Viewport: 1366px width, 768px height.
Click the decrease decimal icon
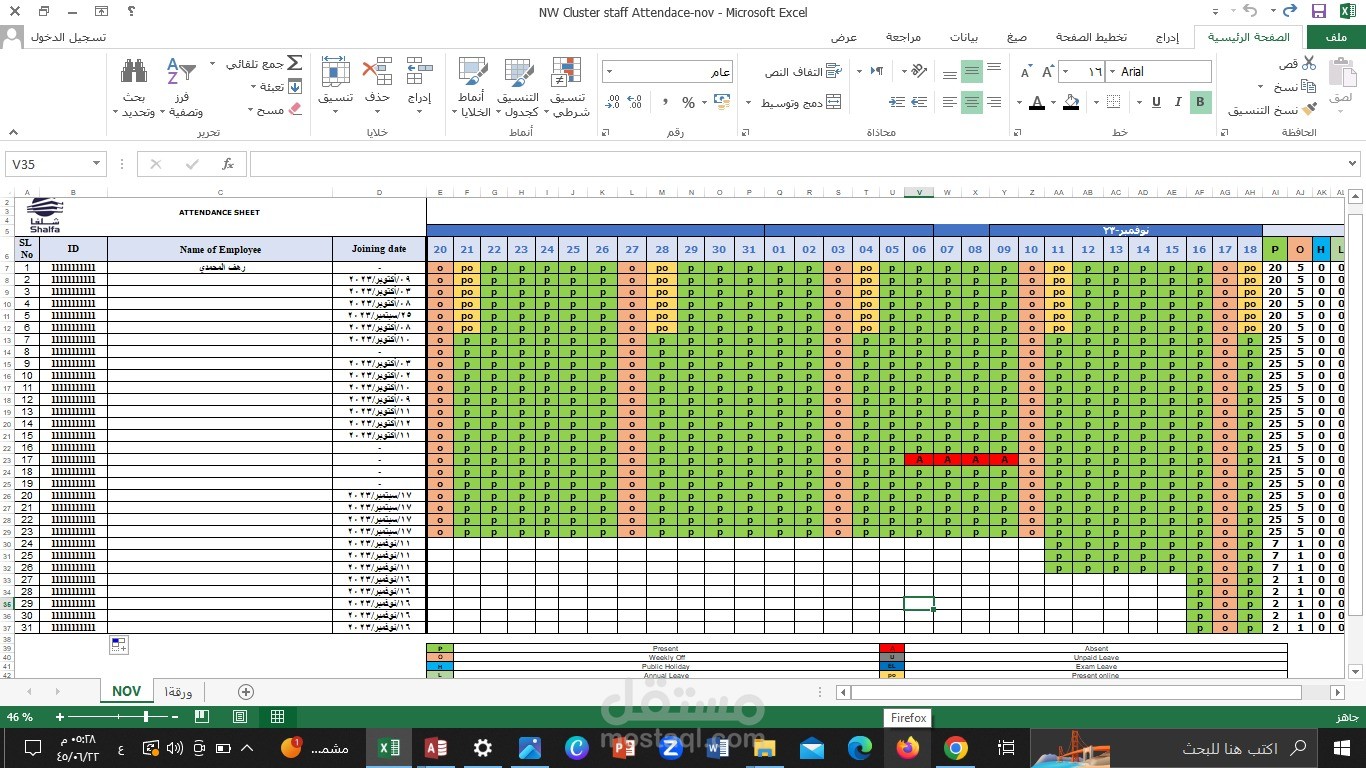click(x=612, y=102)
